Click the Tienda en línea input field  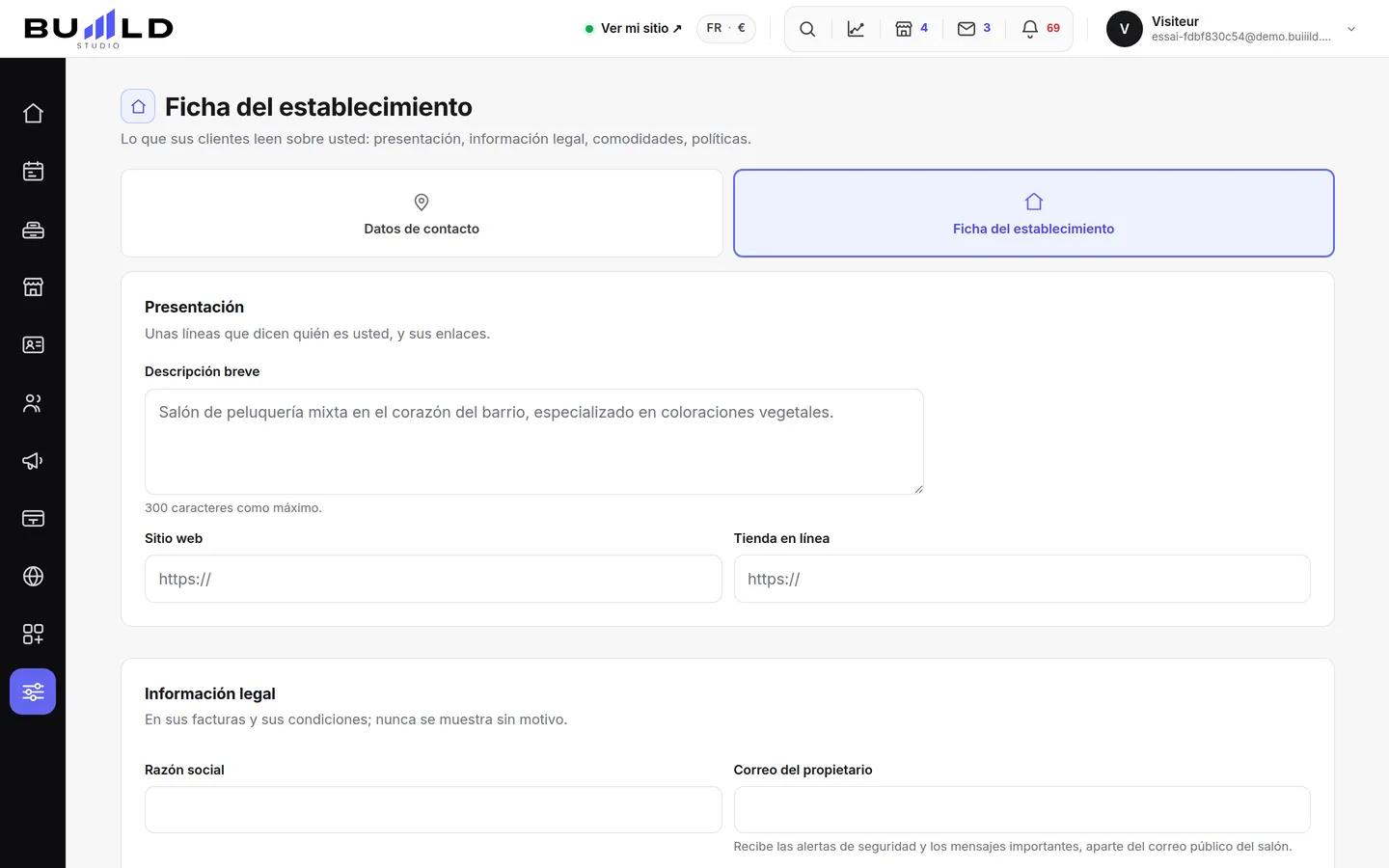[x=1022, y=579]
